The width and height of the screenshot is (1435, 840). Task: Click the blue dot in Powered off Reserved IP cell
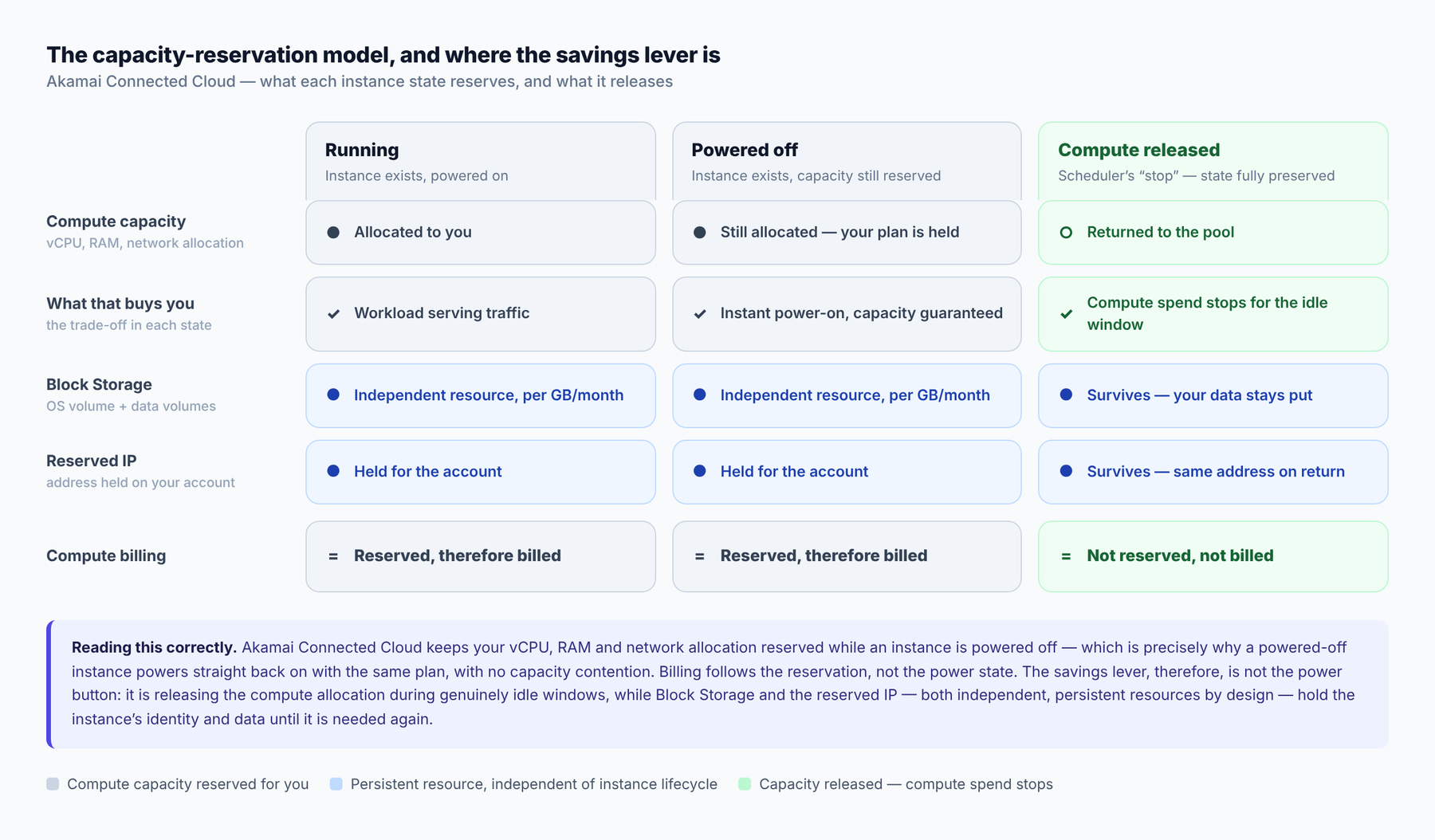click(700, 471)
